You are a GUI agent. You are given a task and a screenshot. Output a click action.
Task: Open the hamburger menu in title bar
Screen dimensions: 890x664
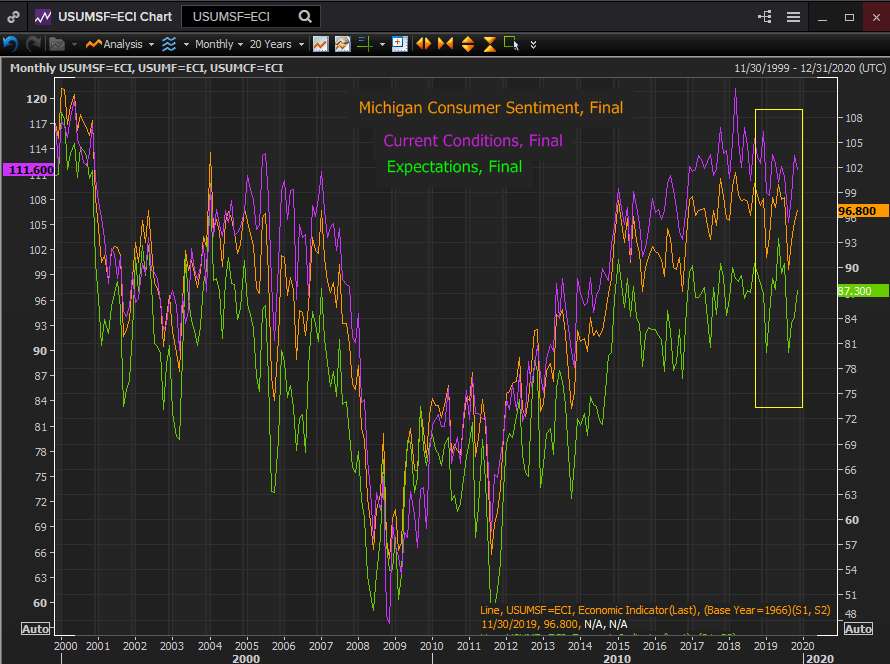793,17
